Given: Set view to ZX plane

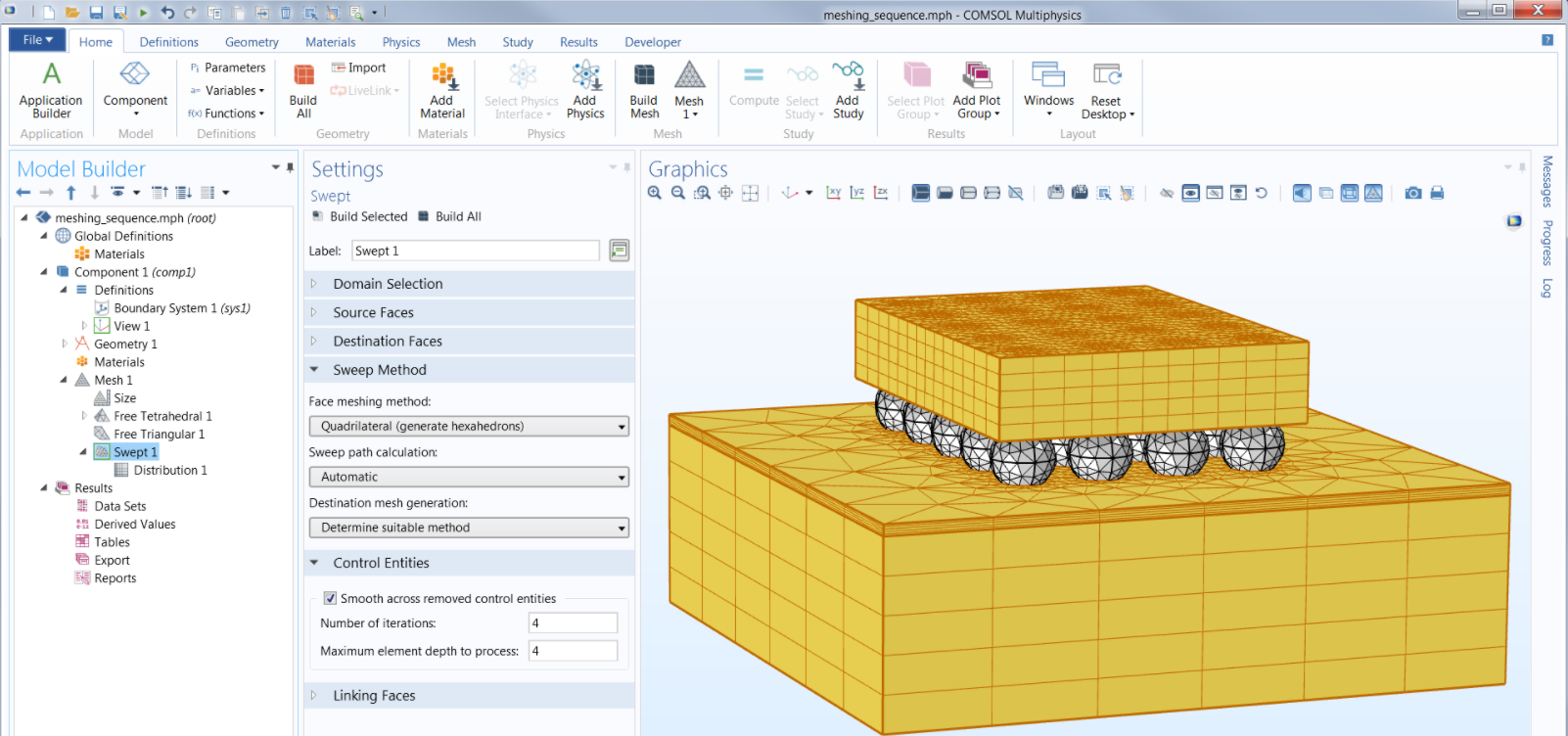Looking at the screenshot, I should coord(881,193).
